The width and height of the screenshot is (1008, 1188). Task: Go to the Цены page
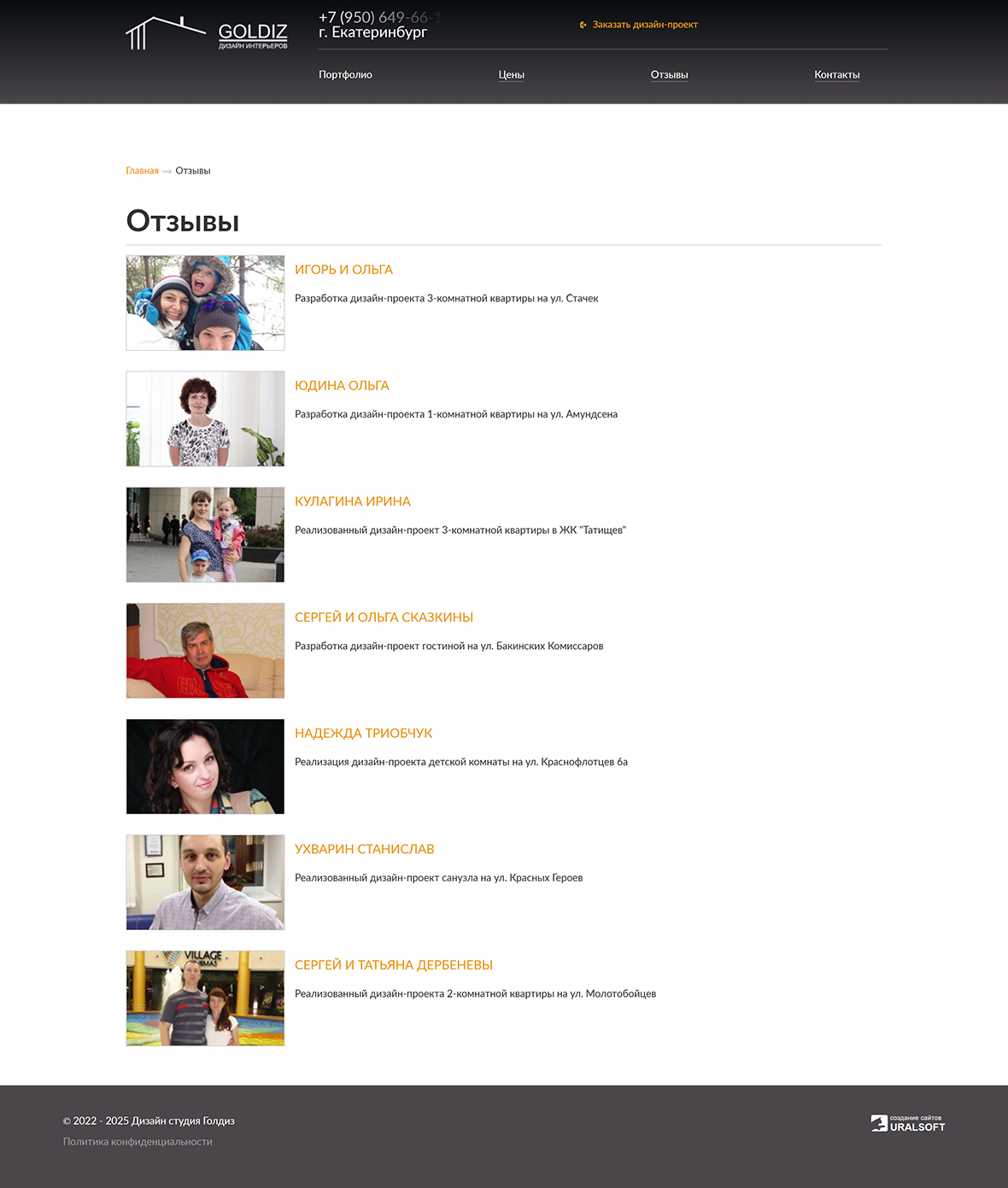click(x=511, y=75)
